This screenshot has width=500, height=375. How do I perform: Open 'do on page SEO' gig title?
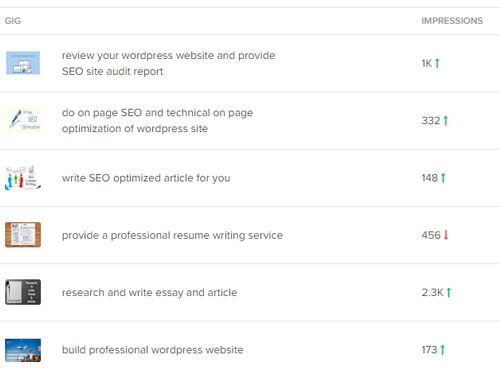click(x=157, y=121)
